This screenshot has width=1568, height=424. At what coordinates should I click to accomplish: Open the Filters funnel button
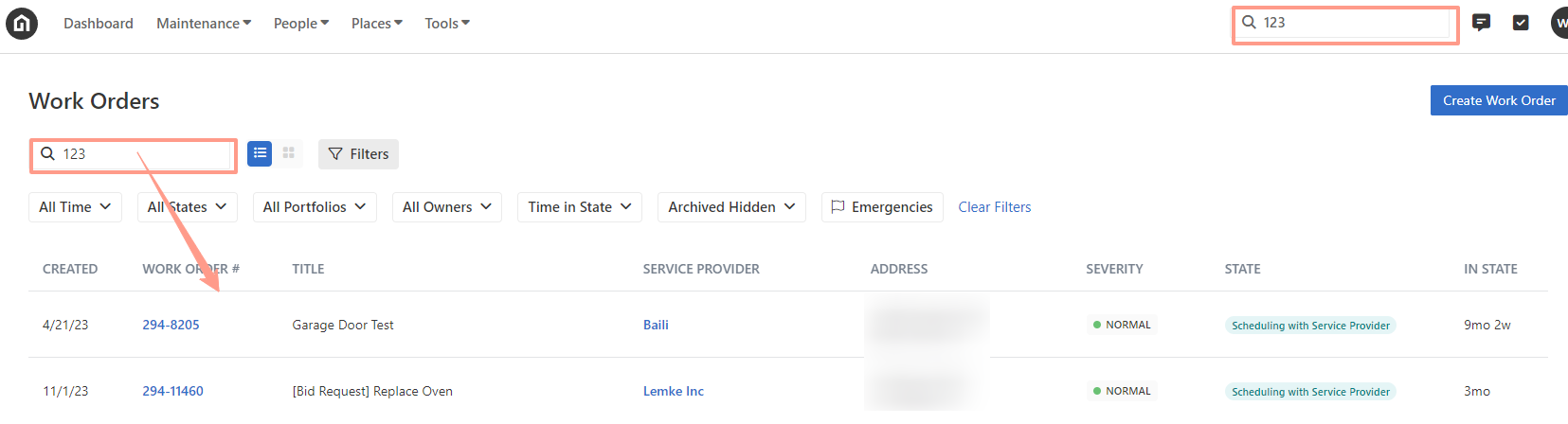(358, 154)
